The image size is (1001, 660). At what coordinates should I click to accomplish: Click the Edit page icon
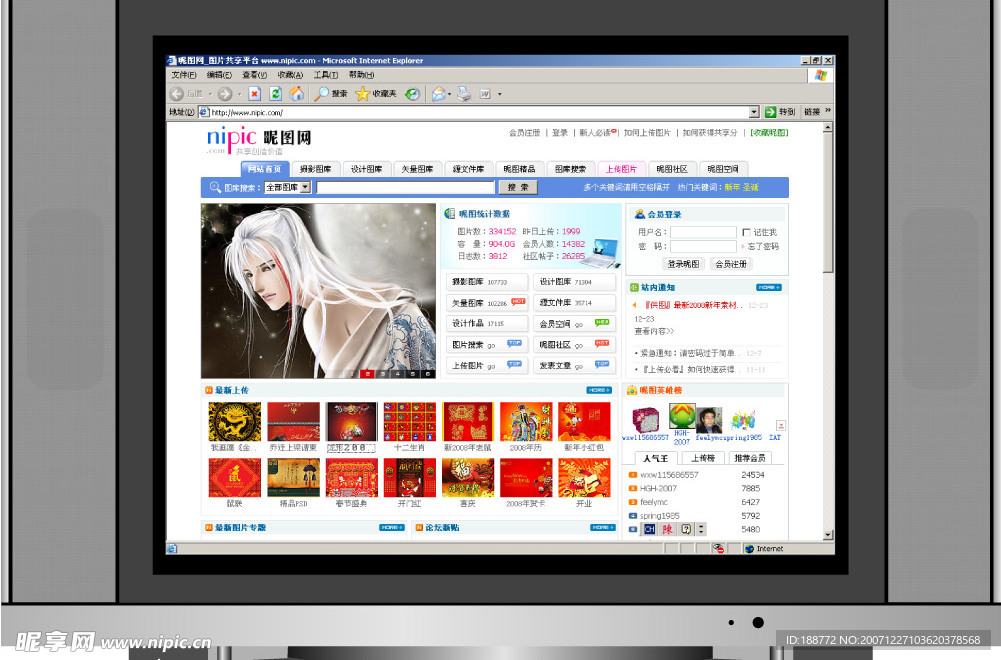[485, 94]
